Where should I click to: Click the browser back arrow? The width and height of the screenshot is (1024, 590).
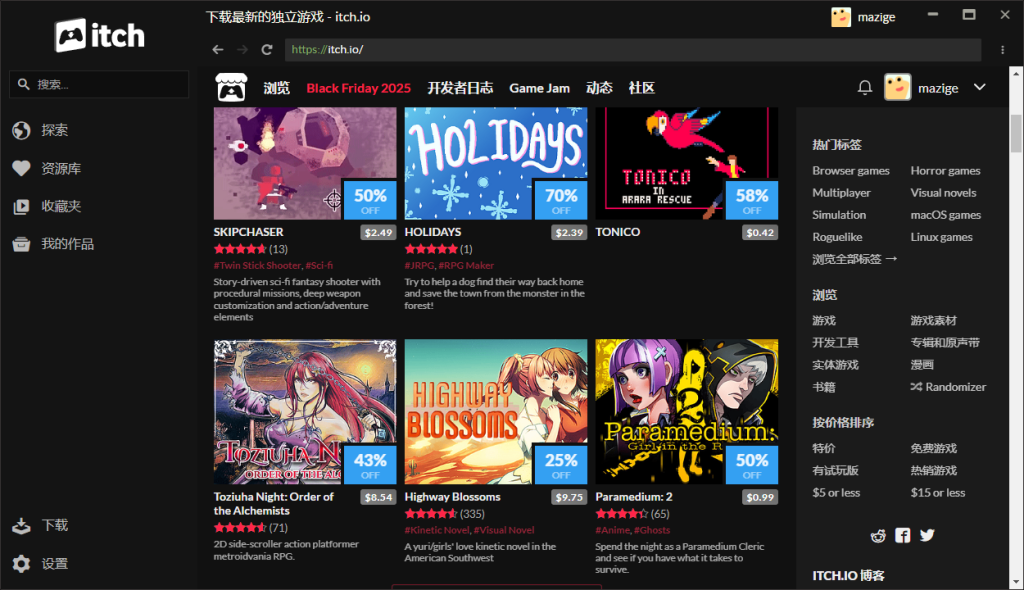click(x=218, y=49)
